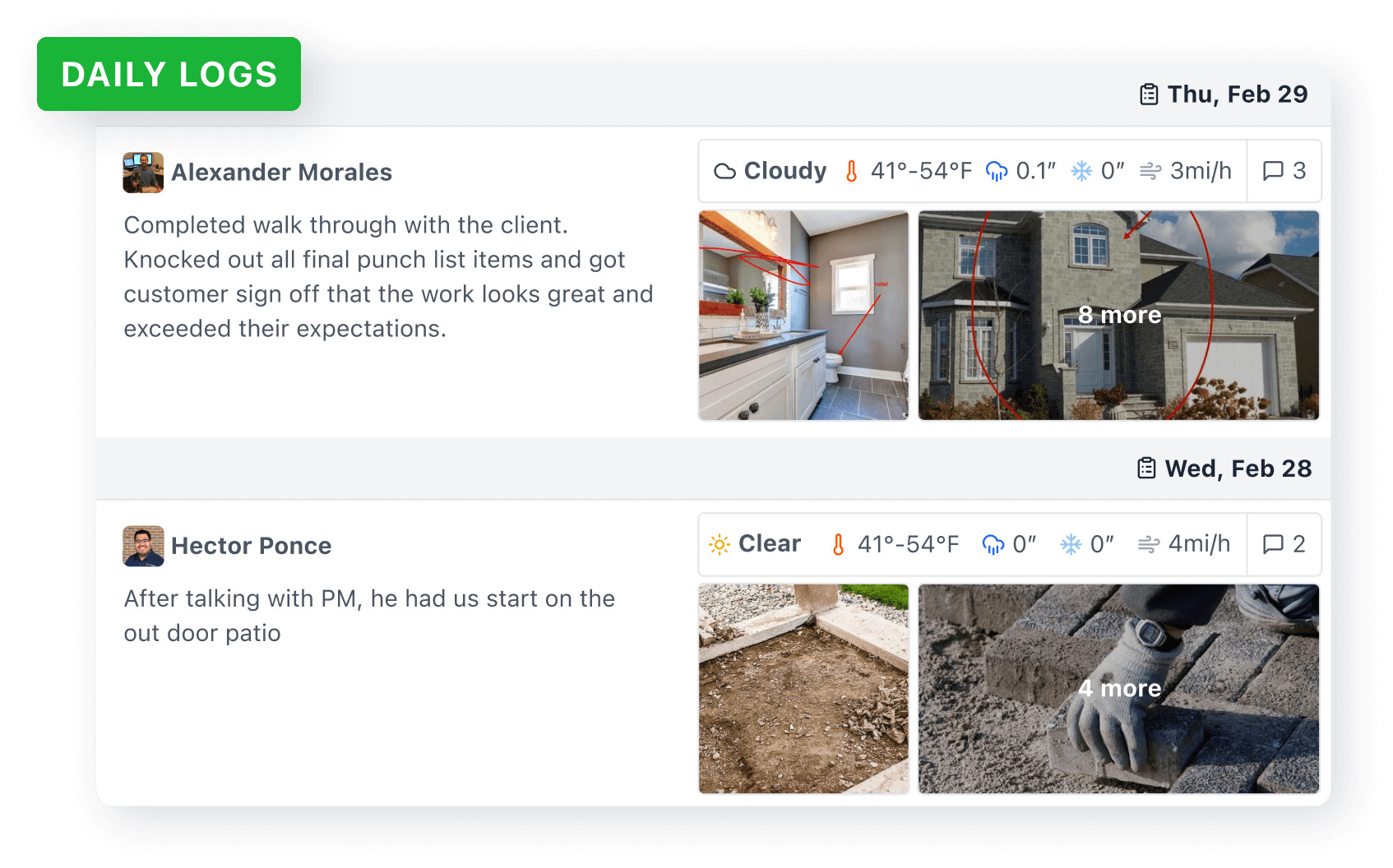This screenshot has width=1393, height=868.
Task: Click the cloudy weather icon on Feb 29 log
Action: (724, 171)
